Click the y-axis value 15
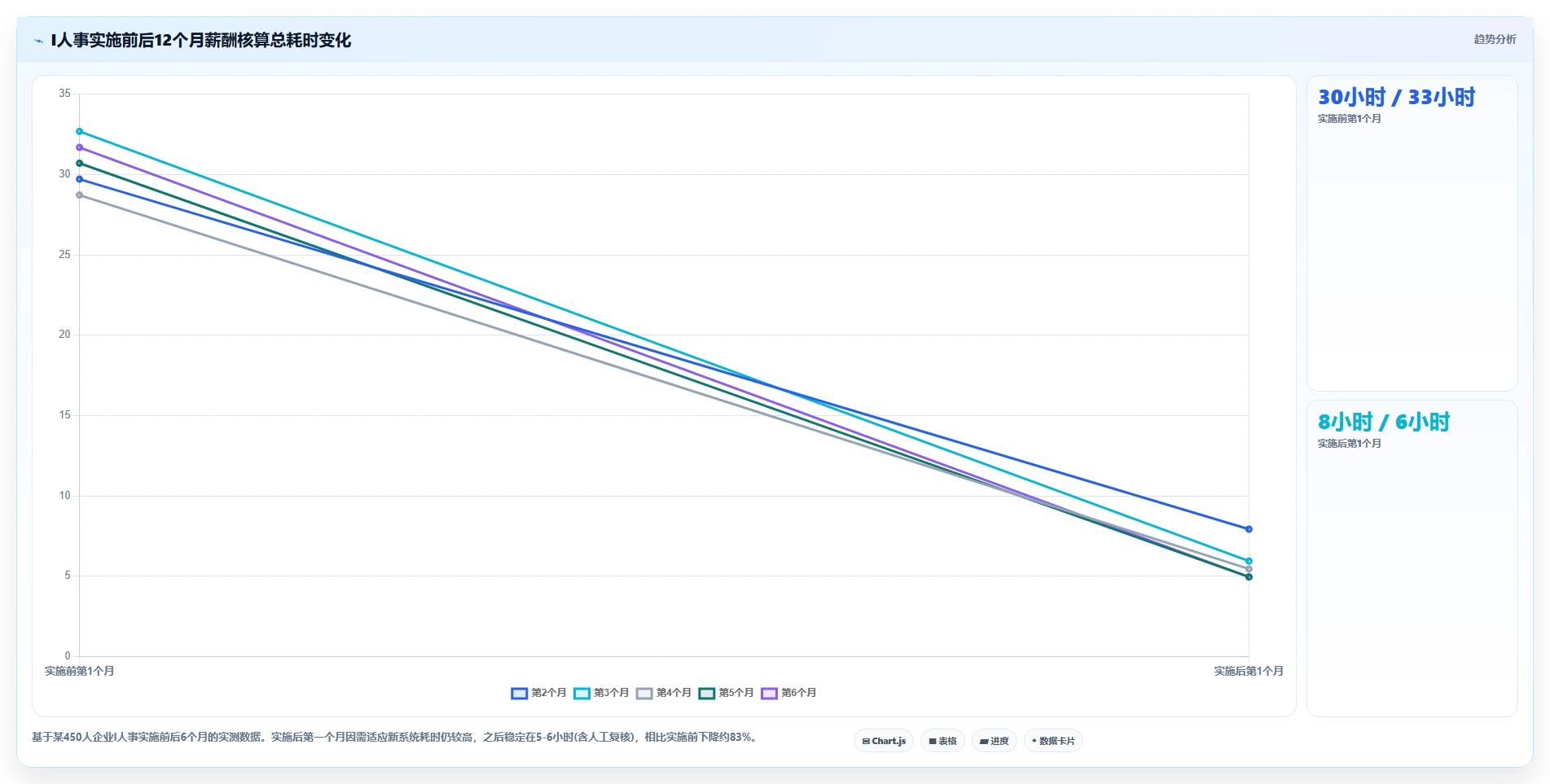 coord(64,415)
